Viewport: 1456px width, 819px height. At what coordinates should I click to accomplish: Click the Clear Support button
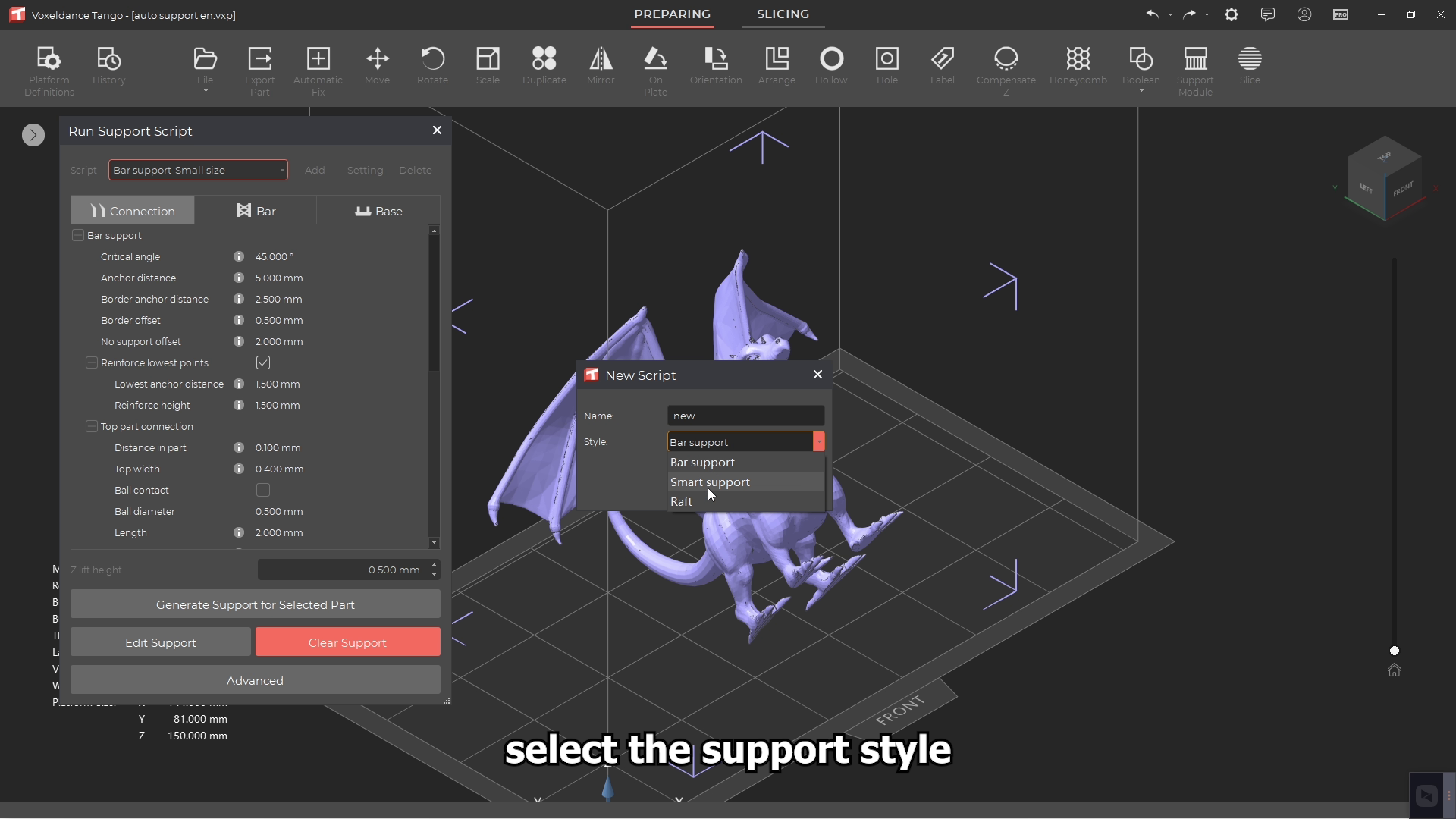coord(347,643)
